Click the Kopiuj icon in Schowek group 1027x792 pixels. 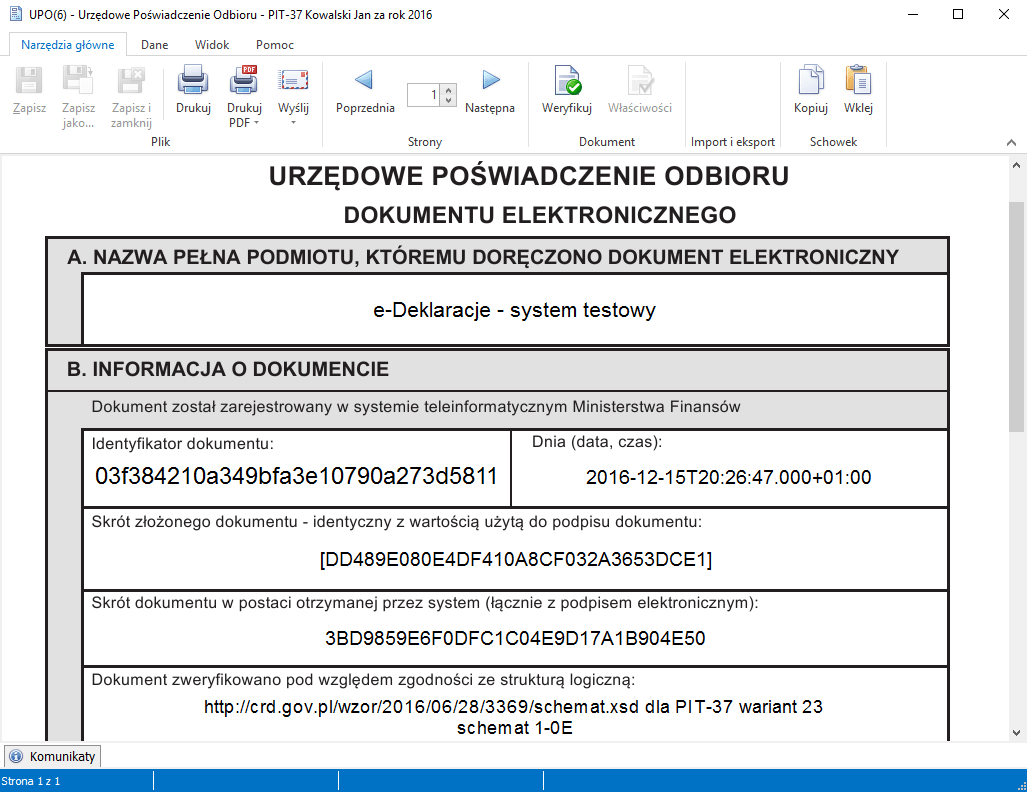coord(809,82)
